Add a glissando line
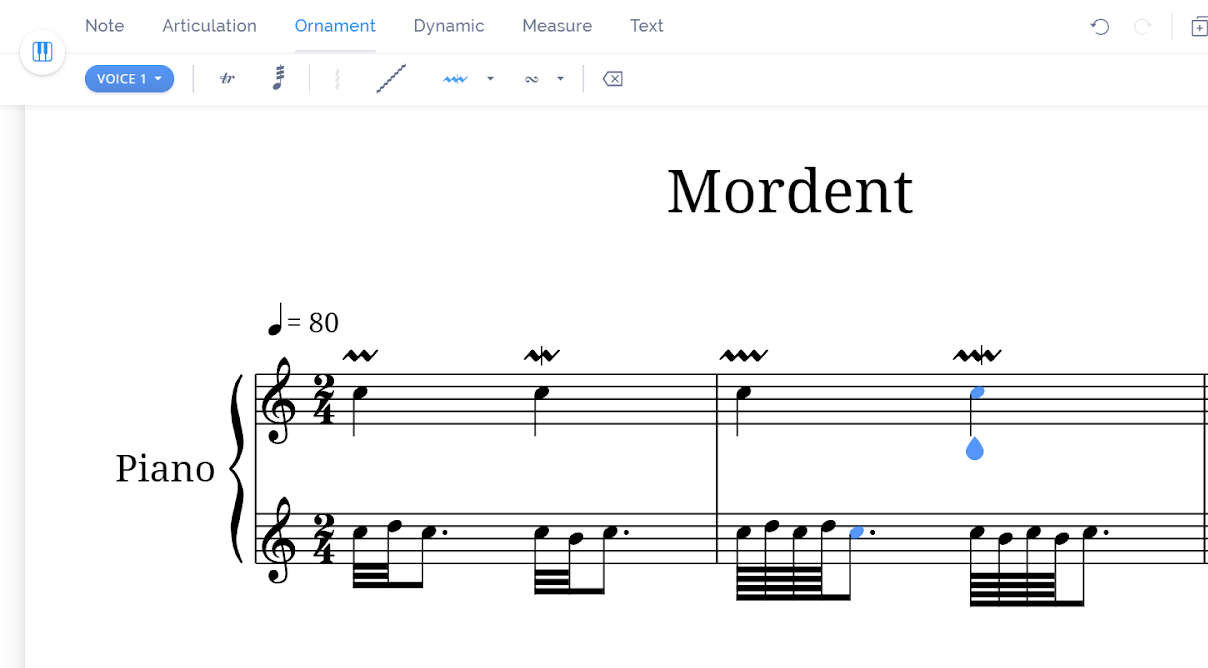 (390, 78)
